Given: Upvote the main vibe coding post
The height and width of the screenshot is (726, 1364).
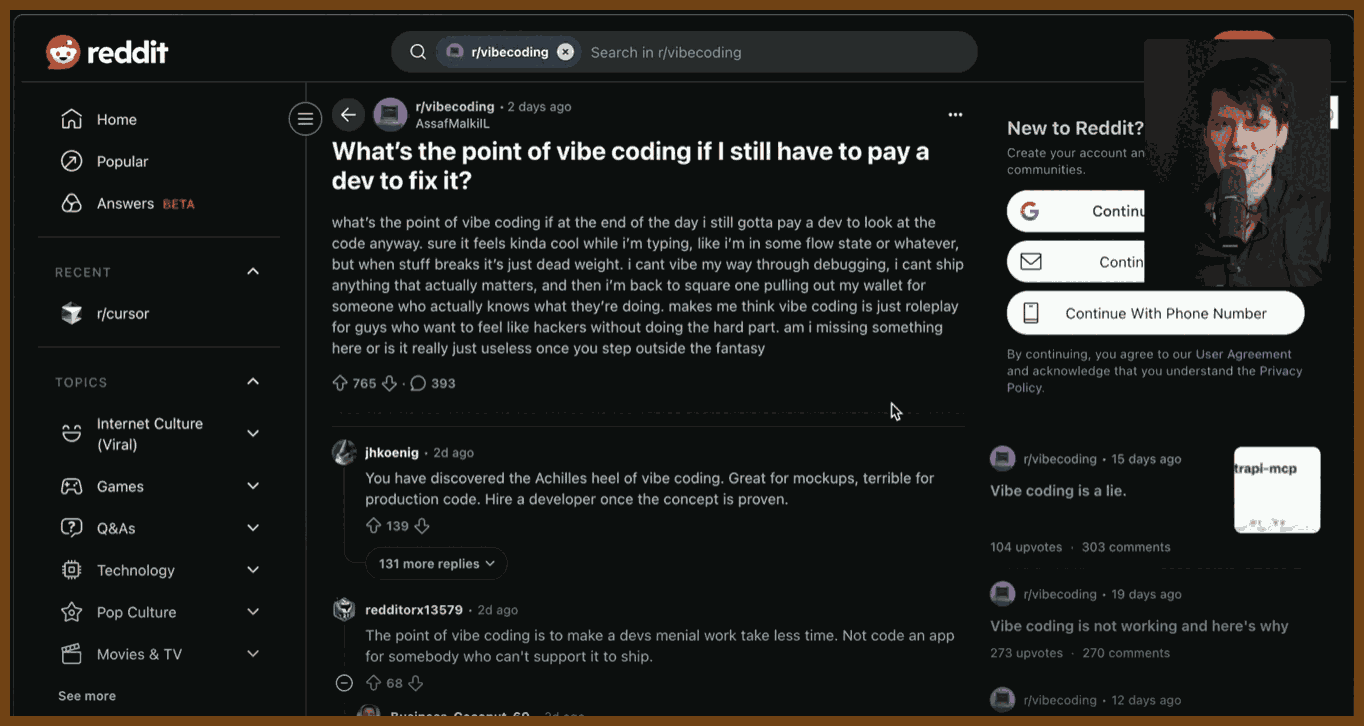Looking at the screenshot, I should pos(340,383).
